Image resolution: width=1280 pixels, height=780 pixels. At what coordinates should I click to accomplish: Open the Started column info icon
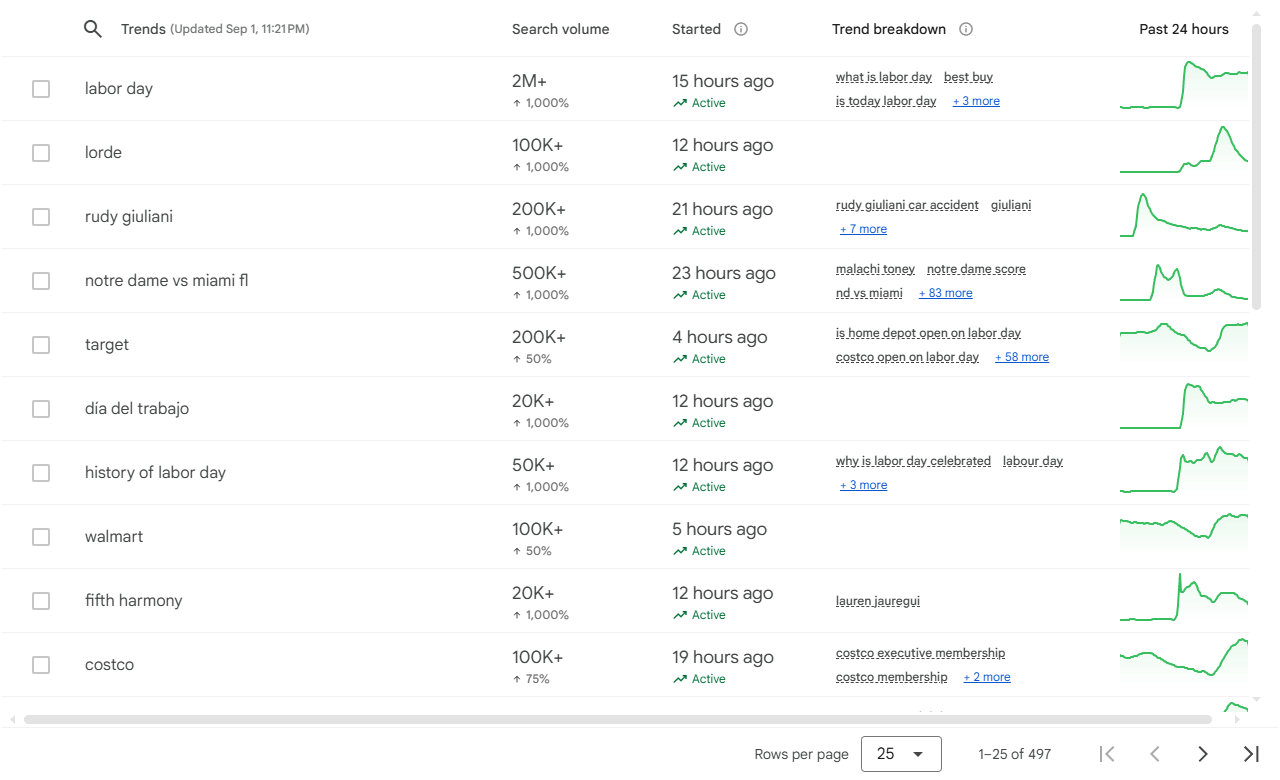741,29
